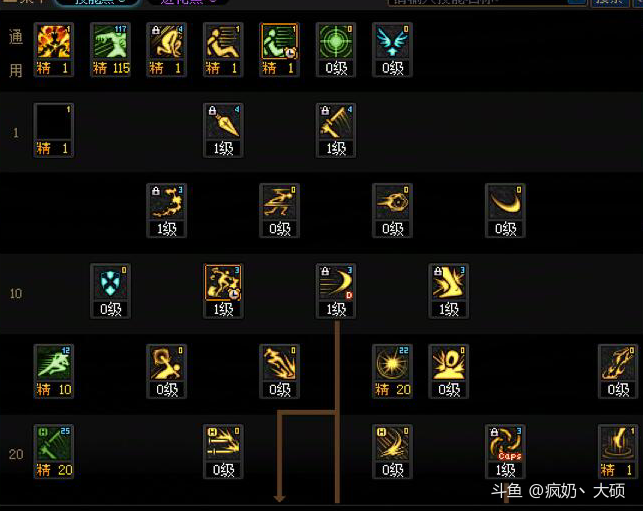643x511 pixels.
Task: Select the fiery explosion skill in 通用 row
Action: tap(54, 50)
